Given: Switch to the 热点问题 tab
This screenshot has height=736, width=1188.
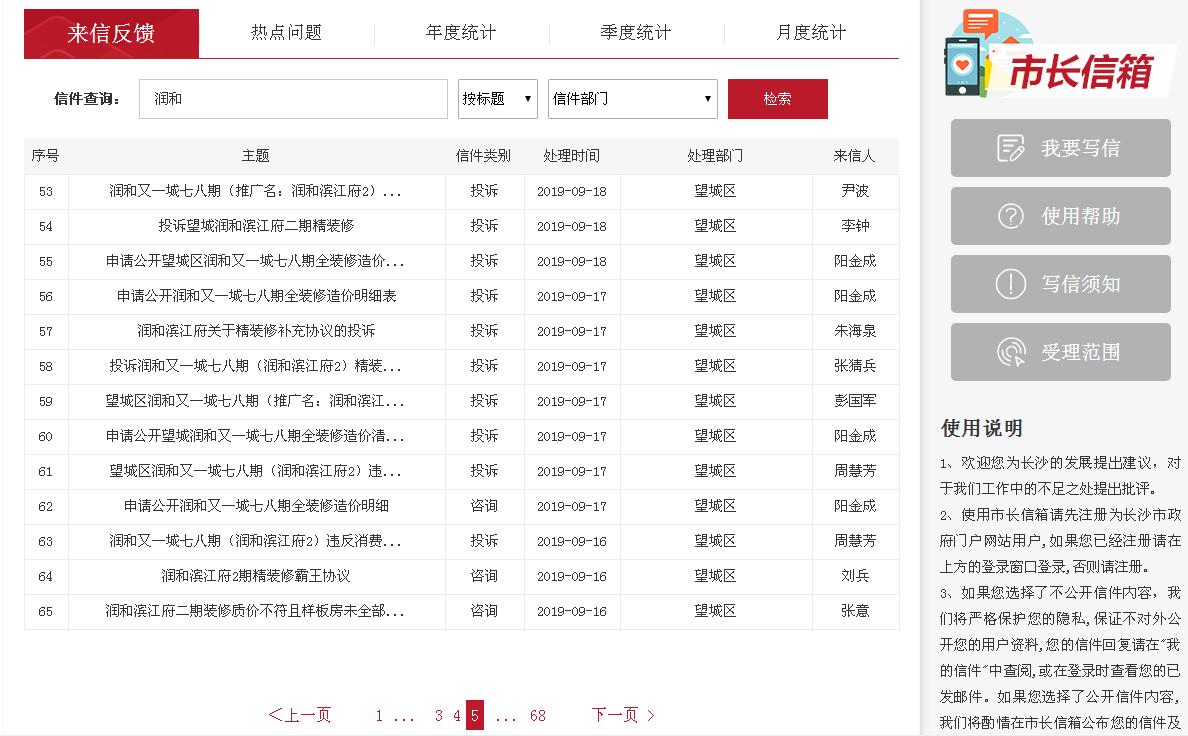Looking at the screenshot, I should (x=287, y=32).
